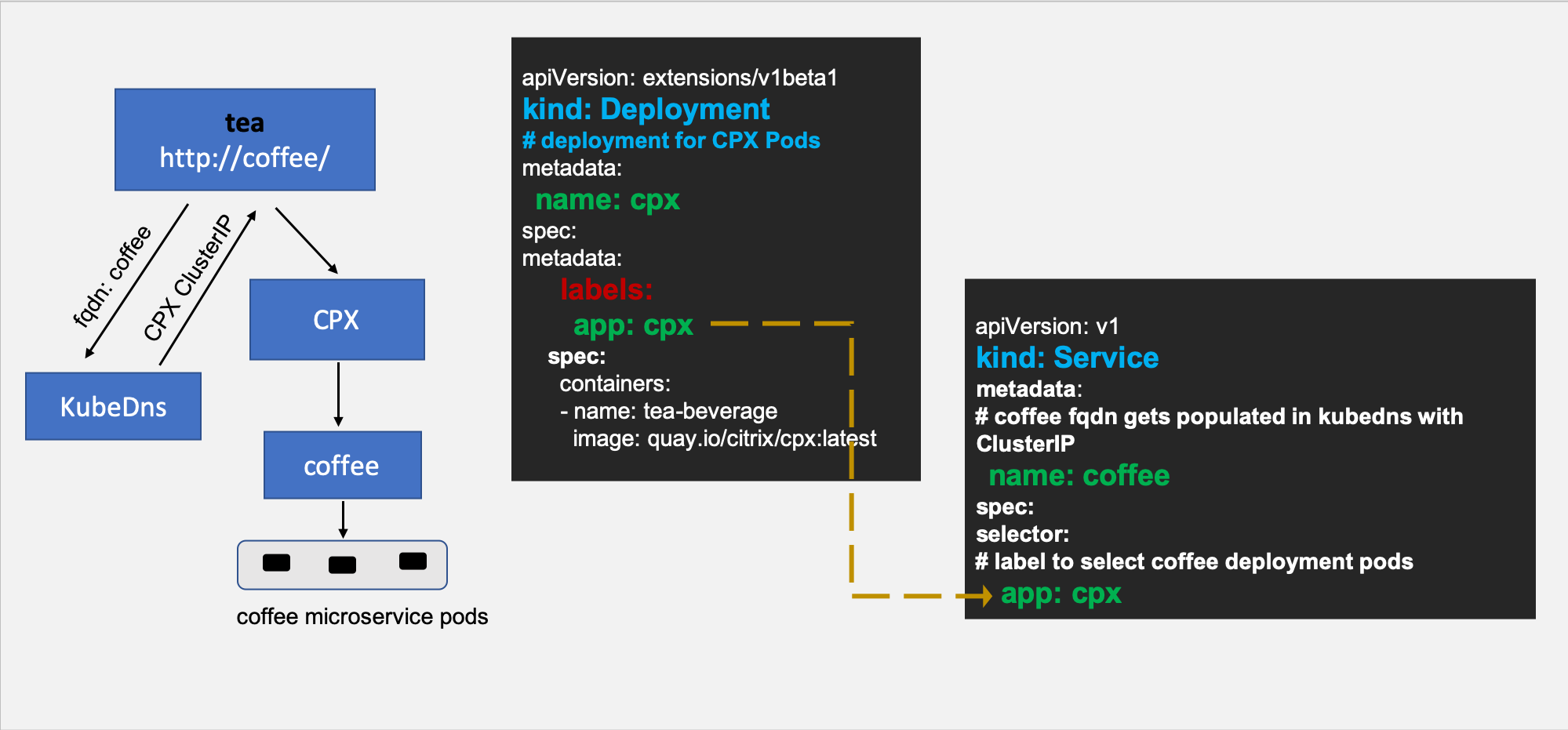
Task: Click 'app: cpx' in Deployment block
Action: [633, 325]
